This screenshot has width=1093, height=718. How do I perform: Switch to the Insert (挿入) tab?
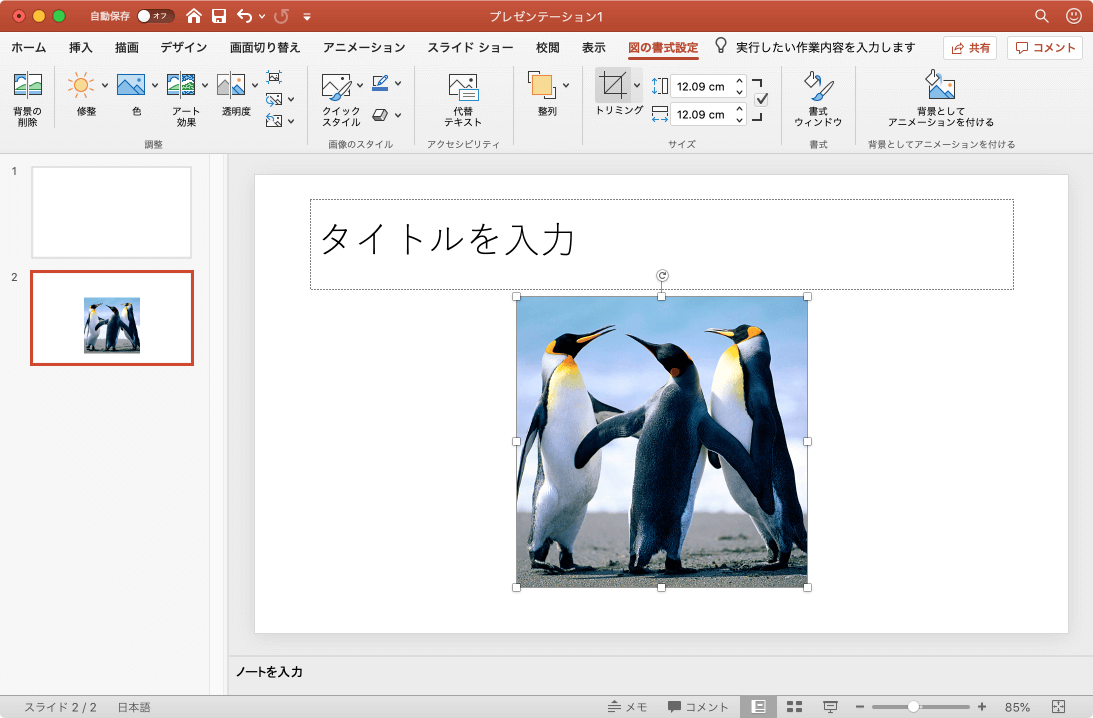(x=81, y=47)
